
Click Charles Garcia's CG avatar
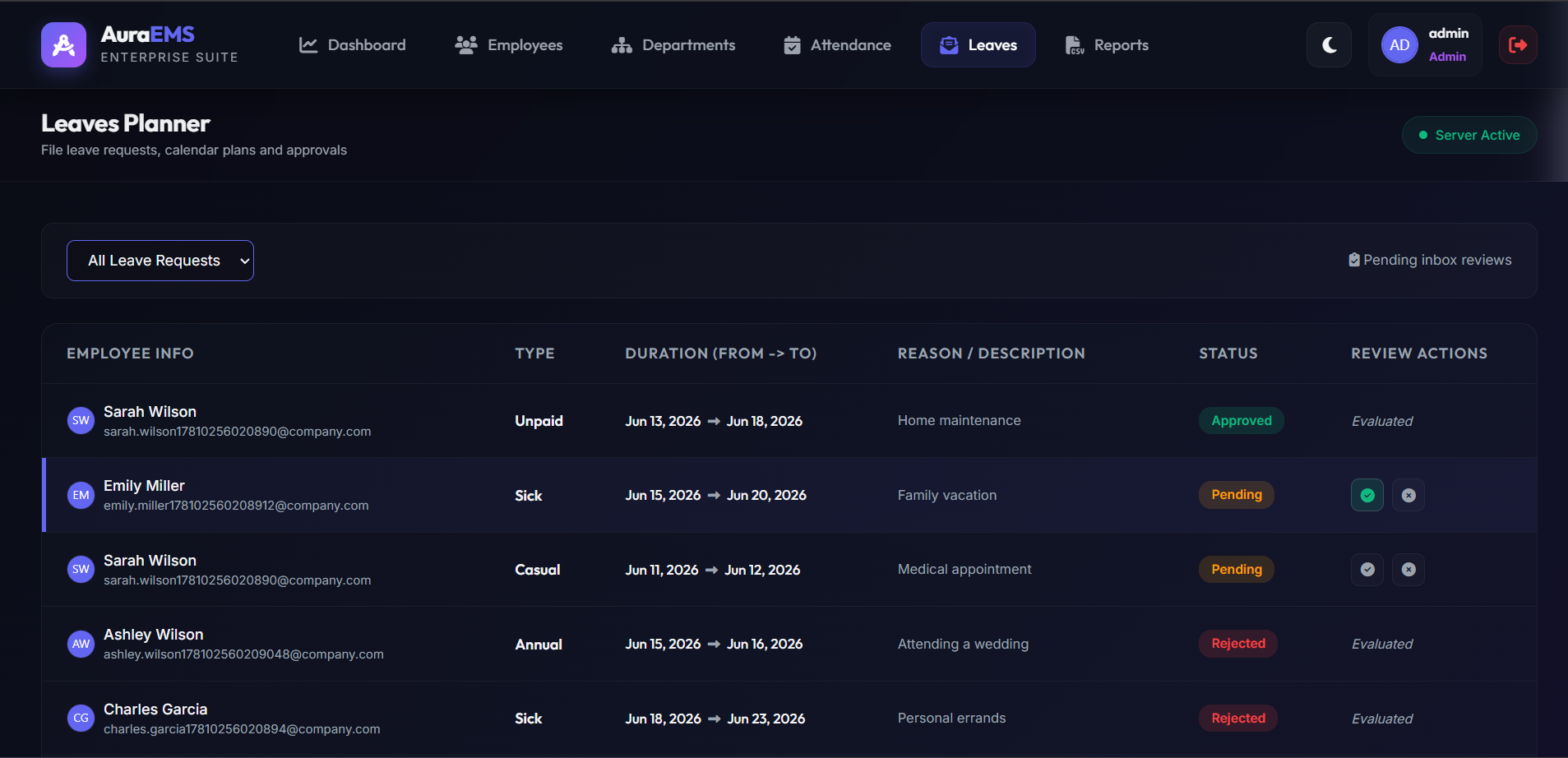(x=81, y=719)
